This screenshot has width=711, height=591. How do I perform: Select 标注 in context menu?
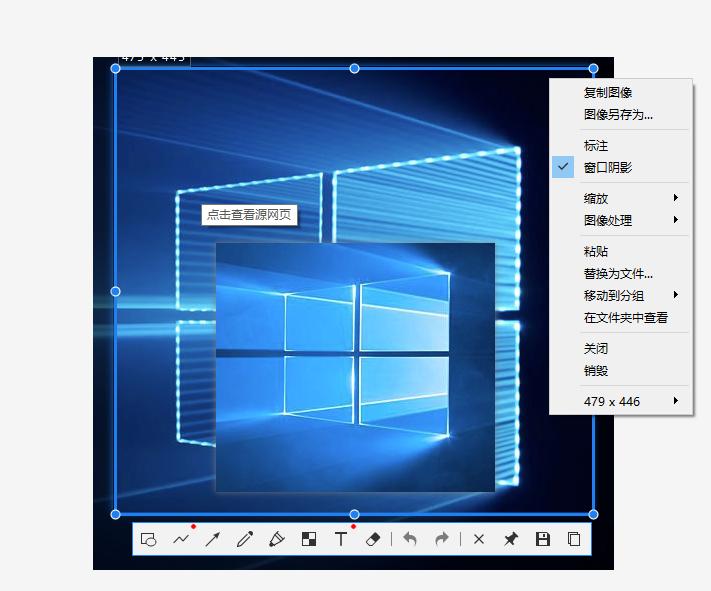[x=621, y=146]
